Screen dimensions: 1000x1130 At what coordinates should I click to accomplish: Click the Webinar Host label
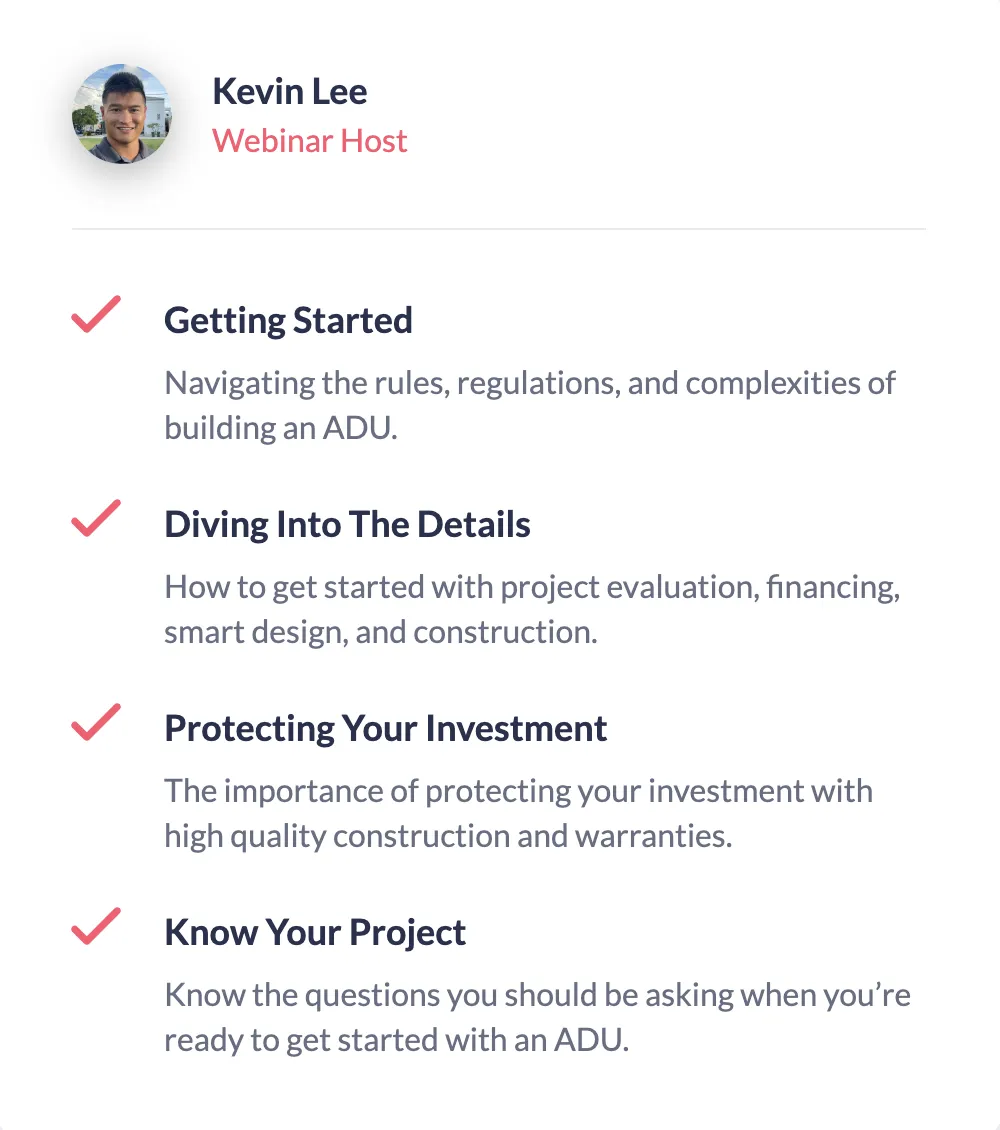[310, 141]
